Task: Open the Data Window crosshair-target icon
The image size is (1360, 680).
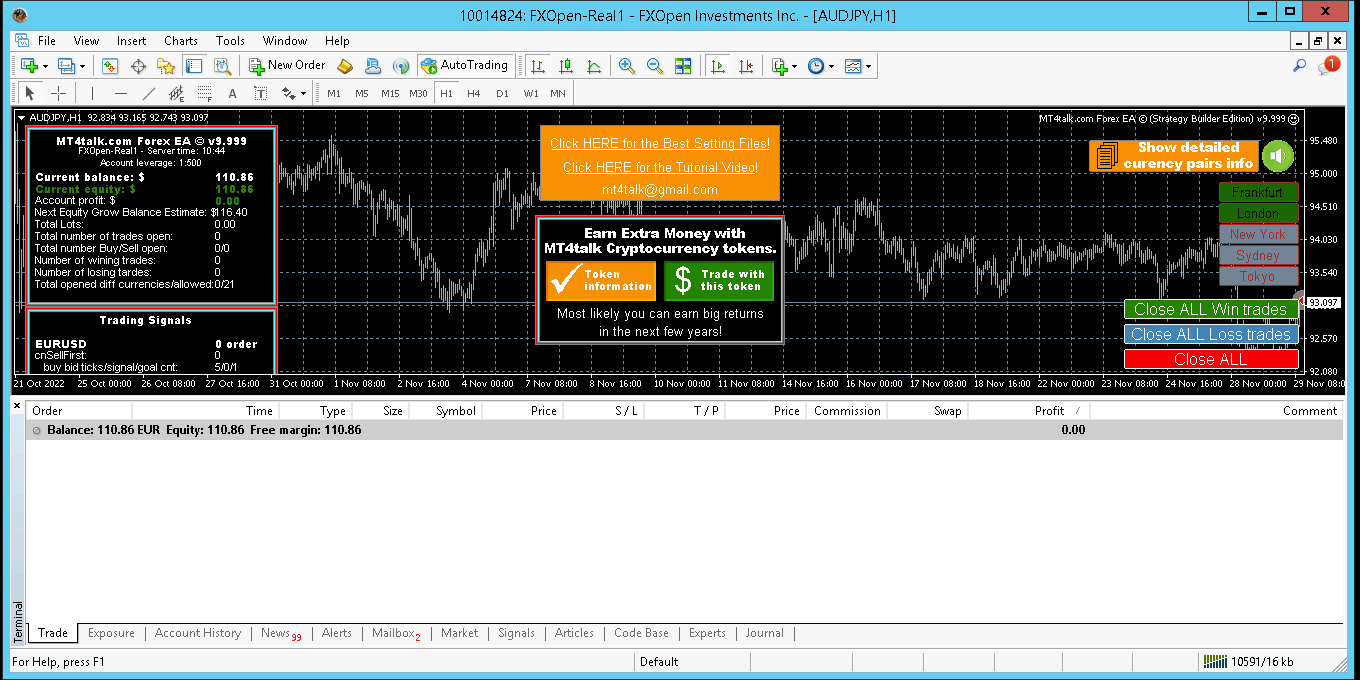Action: point(138,66)
